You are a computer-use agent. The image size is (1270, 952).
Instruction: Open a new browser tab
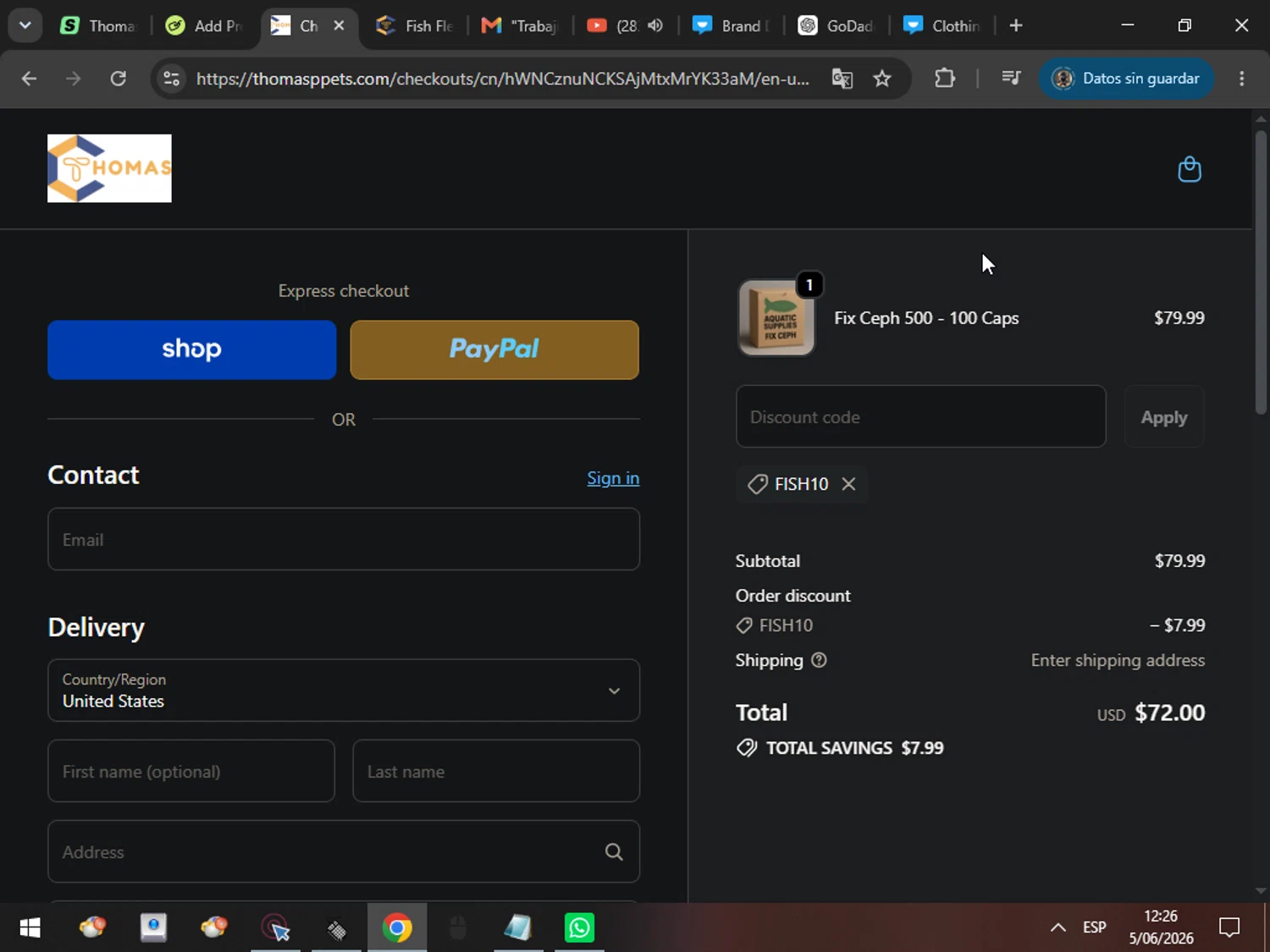[x=1016, y=25]
